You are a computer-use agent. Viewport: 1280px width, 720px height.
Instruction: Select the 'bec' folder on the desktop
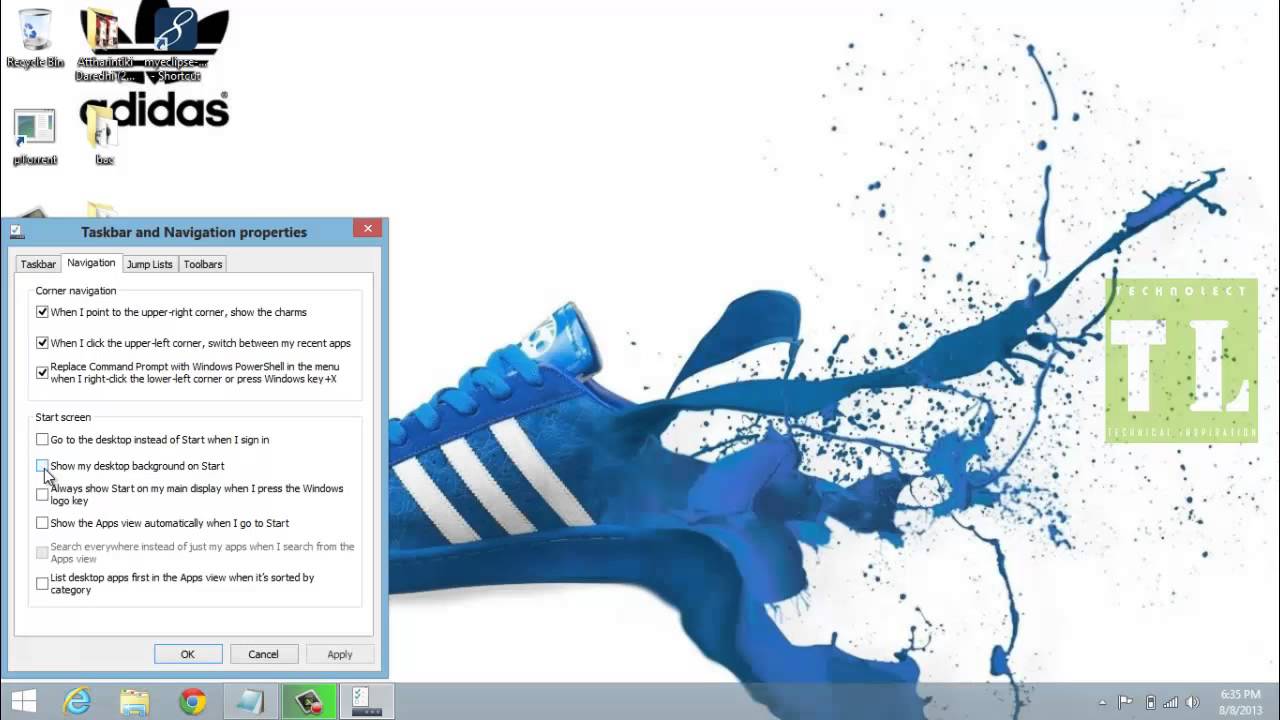104,136
